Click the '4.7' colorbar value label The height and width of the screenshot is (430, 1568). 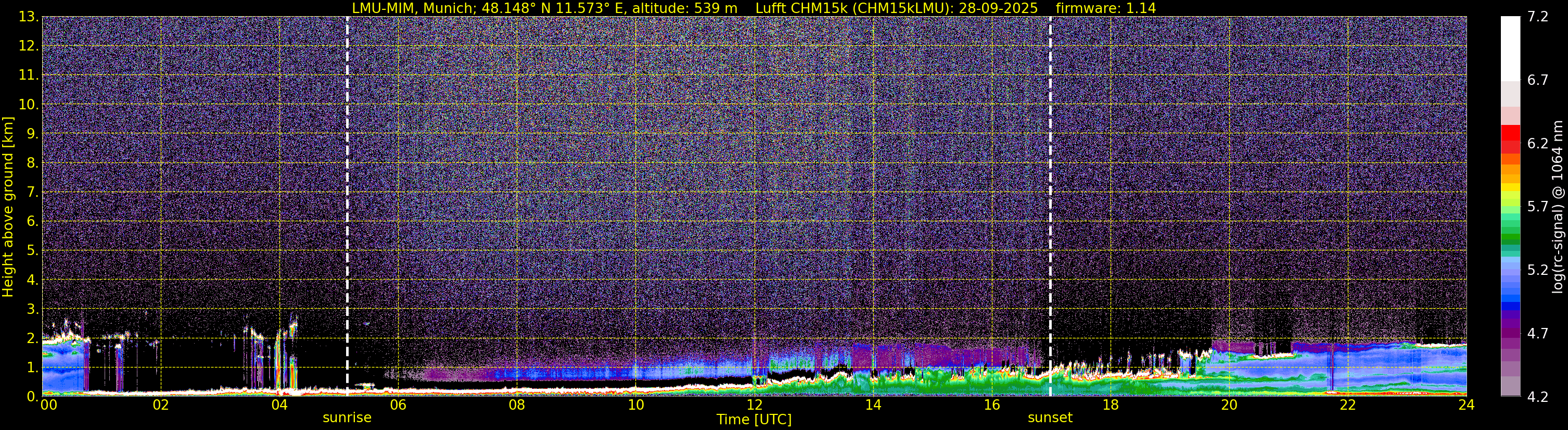point(1538,333)
